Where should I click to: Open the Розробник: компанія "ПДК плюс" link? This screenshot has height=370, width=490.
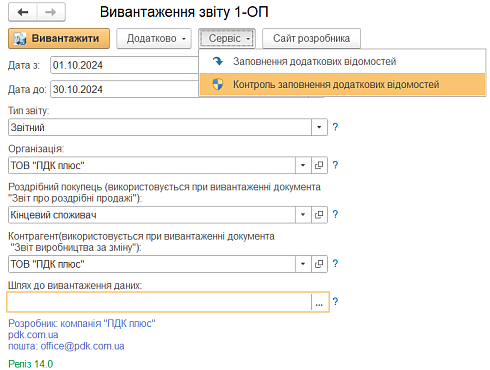[82, 323]
